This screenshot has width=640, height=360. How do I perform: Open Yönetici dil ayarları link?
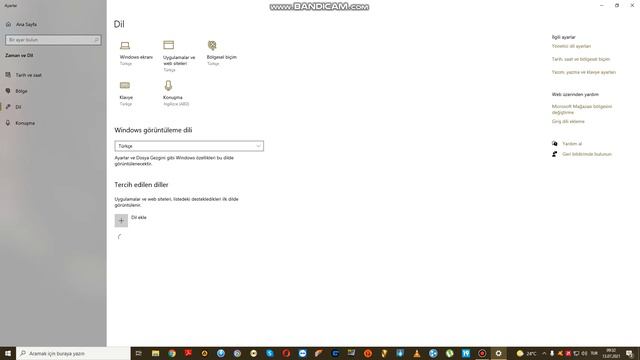[x=571, y=46]
